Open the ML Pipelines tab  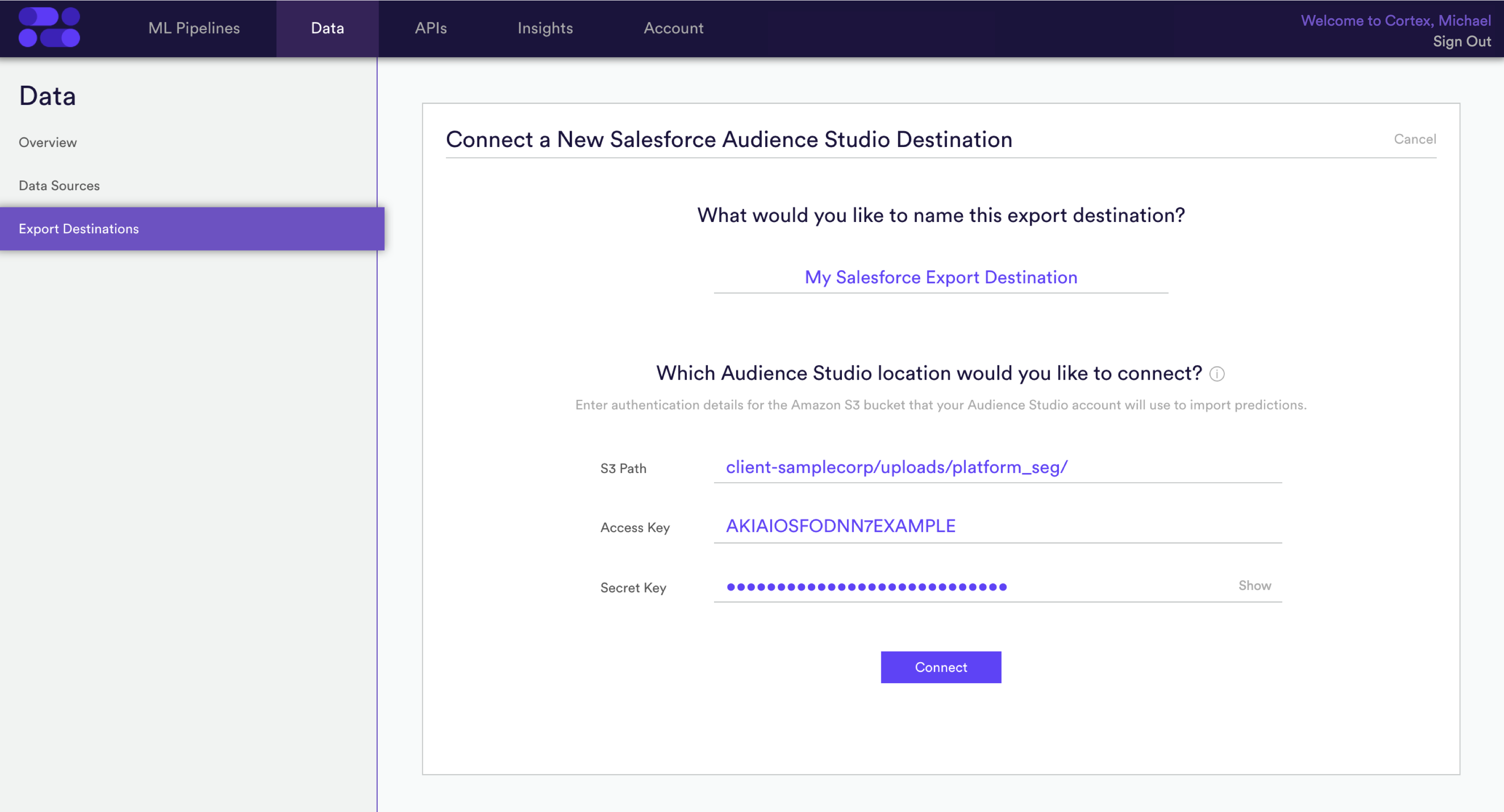pyautogui.click(x=194, y=28)
